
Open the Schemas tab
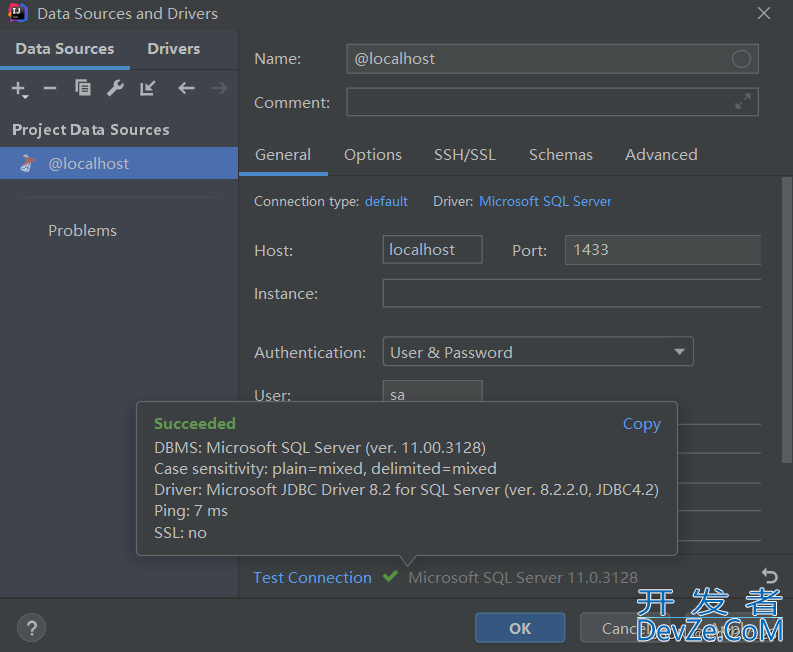tap(560, 155)
